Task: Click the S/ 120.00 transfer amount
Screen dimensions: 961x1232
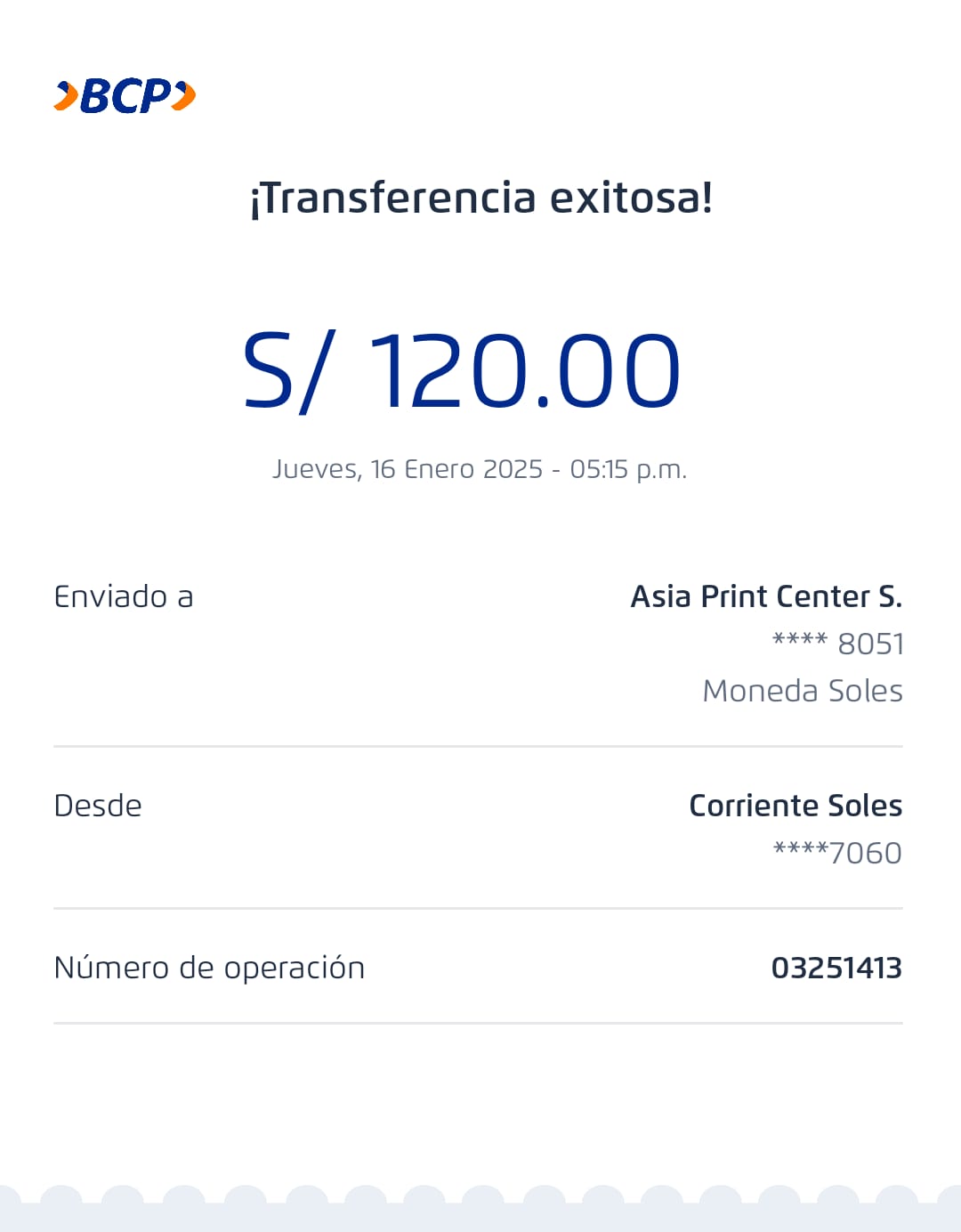Action: [463, 370]
